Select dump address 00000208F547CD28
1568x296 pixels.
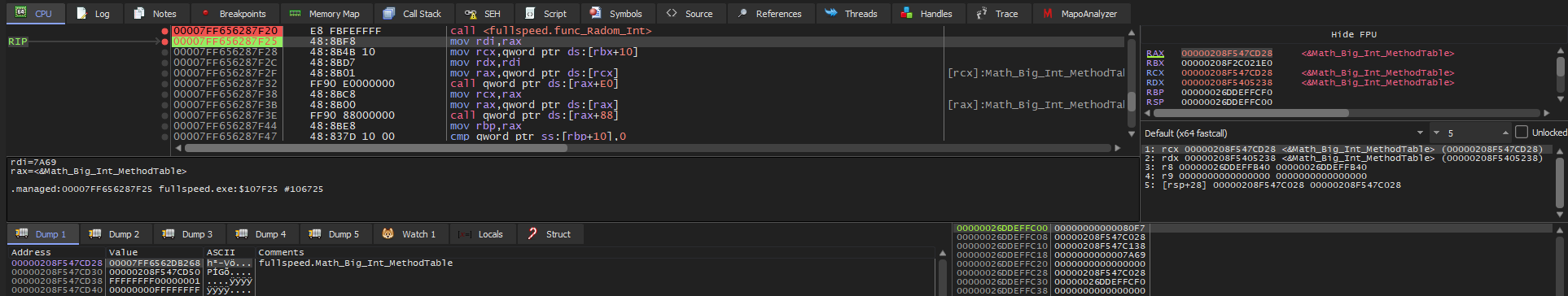(x=57, y=263)
